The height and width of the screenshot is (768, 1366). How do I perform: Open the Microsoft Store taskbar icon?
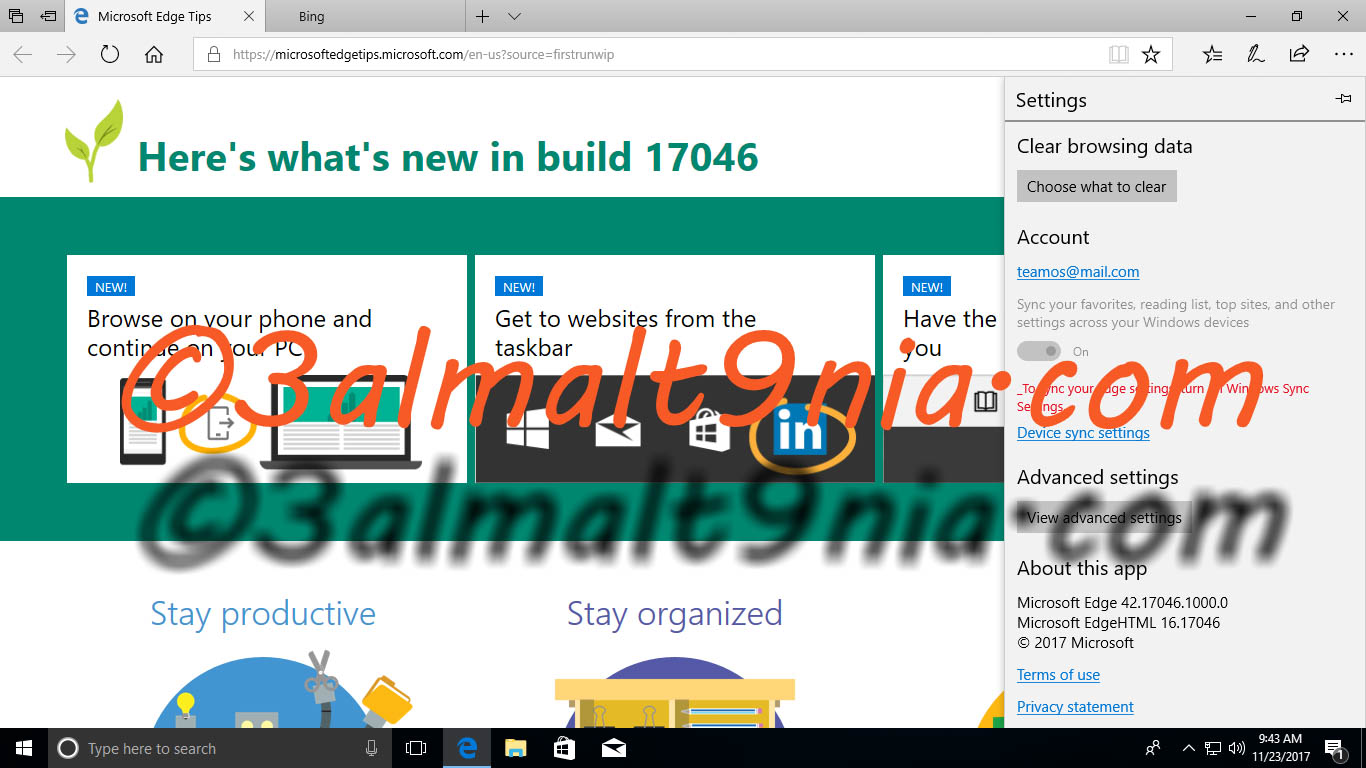point(564,748)
